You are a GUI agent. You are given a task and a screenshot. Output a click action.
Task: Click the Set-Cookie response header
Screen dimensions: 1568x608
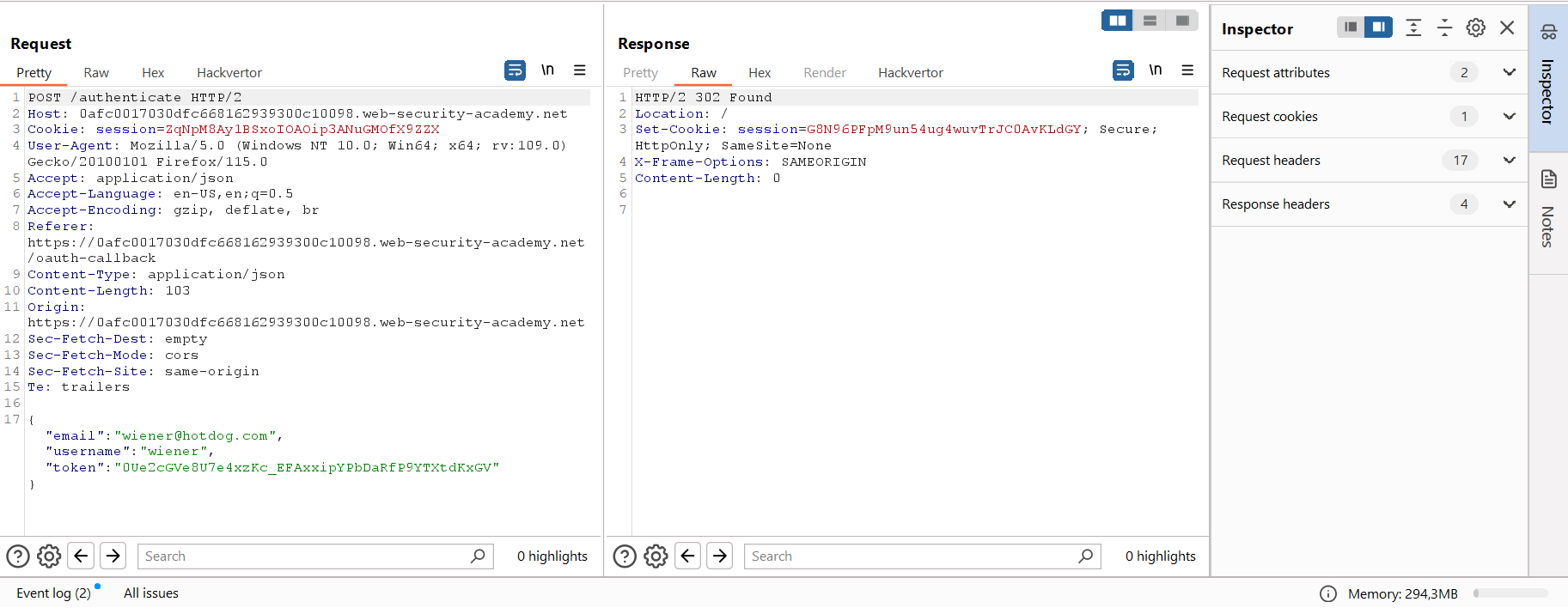click(x=896, y=137)
